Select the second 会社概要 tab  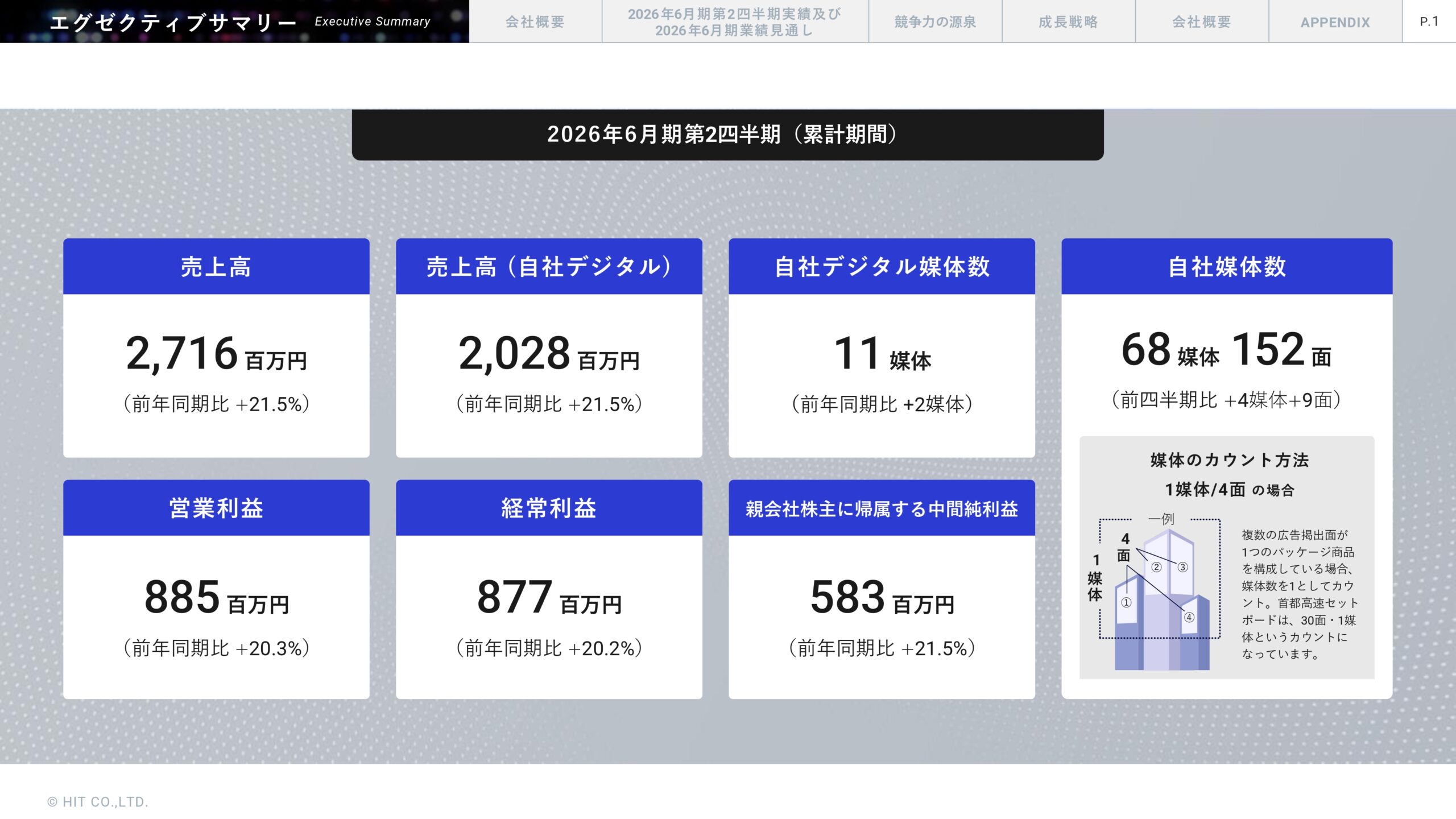pyautogui.click(x=1201, y=23)
